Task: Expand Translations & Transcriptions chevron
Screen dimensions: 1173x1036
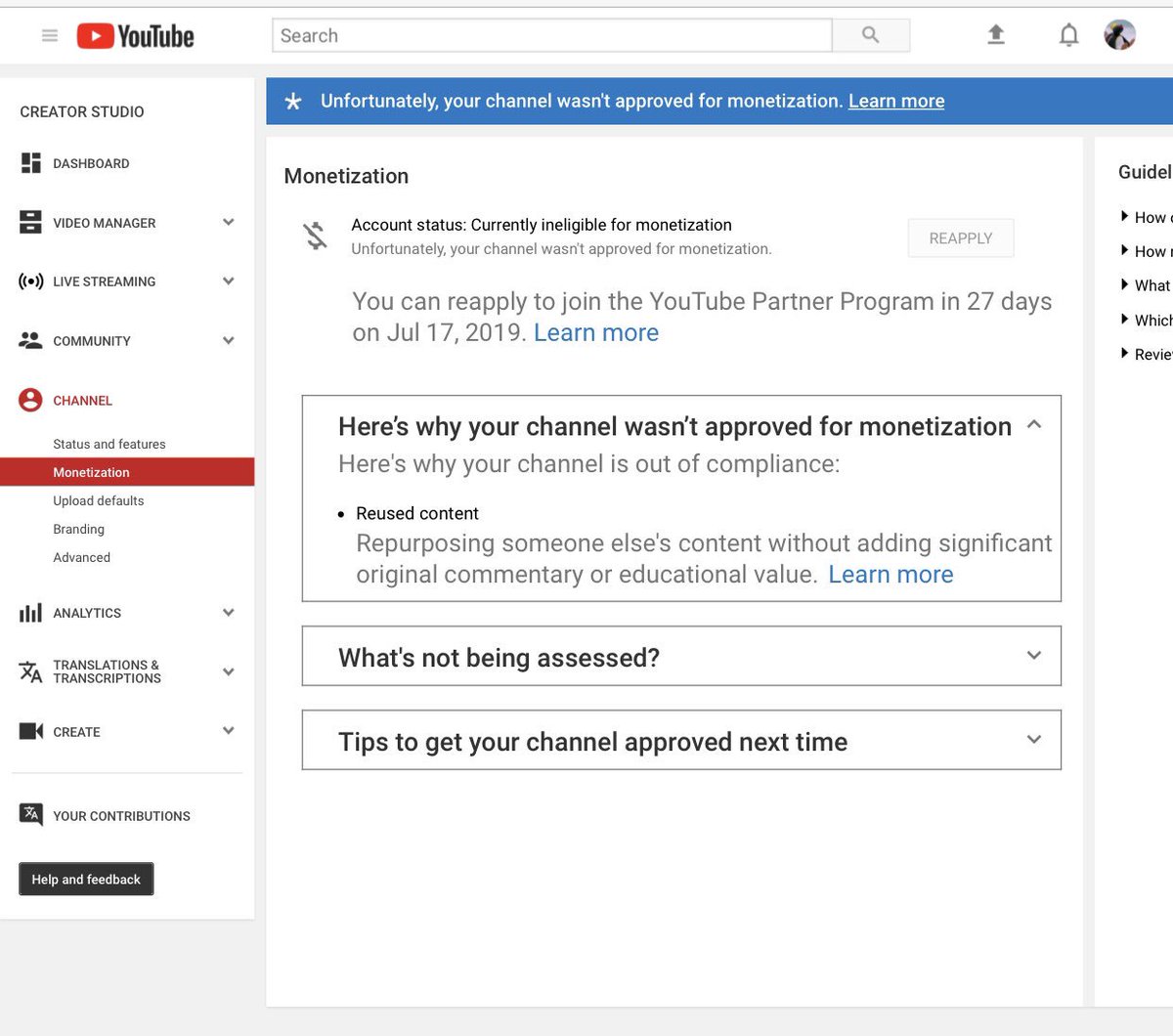Action: tap(229, 671)
